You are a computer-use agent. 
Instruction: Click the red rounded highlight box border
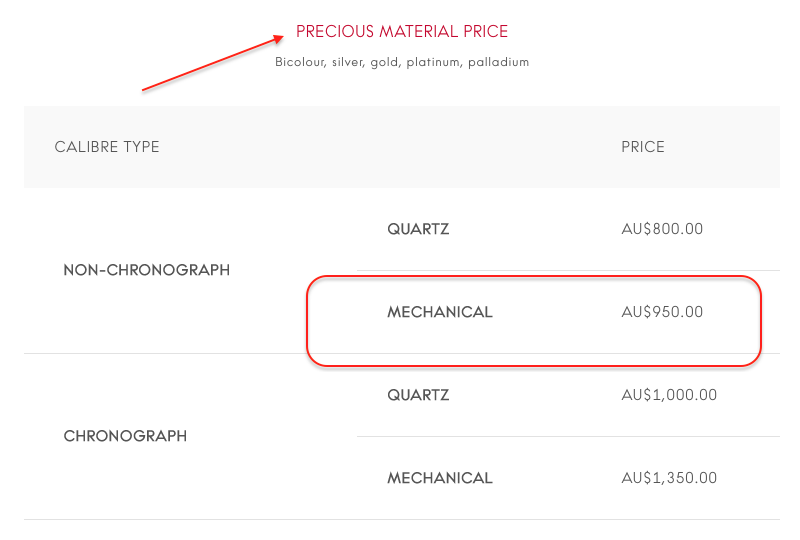click(x=533, y=277)
